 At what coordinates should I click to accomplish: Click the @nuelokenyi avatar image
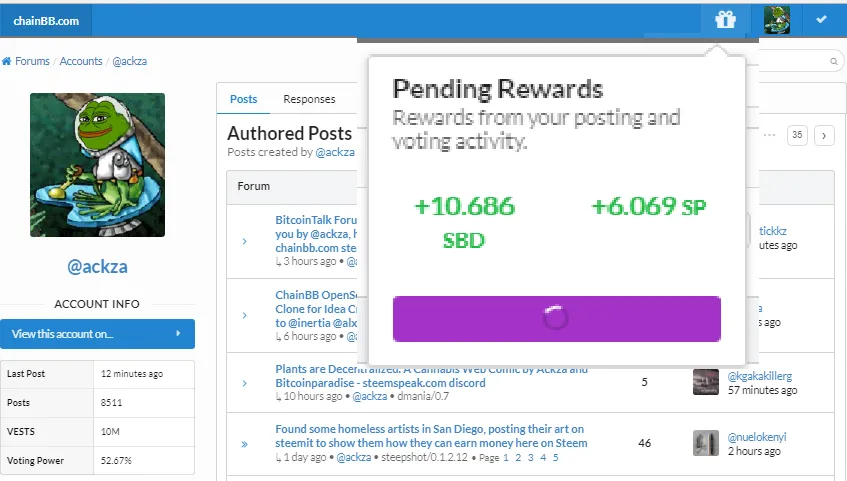[706, 443]
